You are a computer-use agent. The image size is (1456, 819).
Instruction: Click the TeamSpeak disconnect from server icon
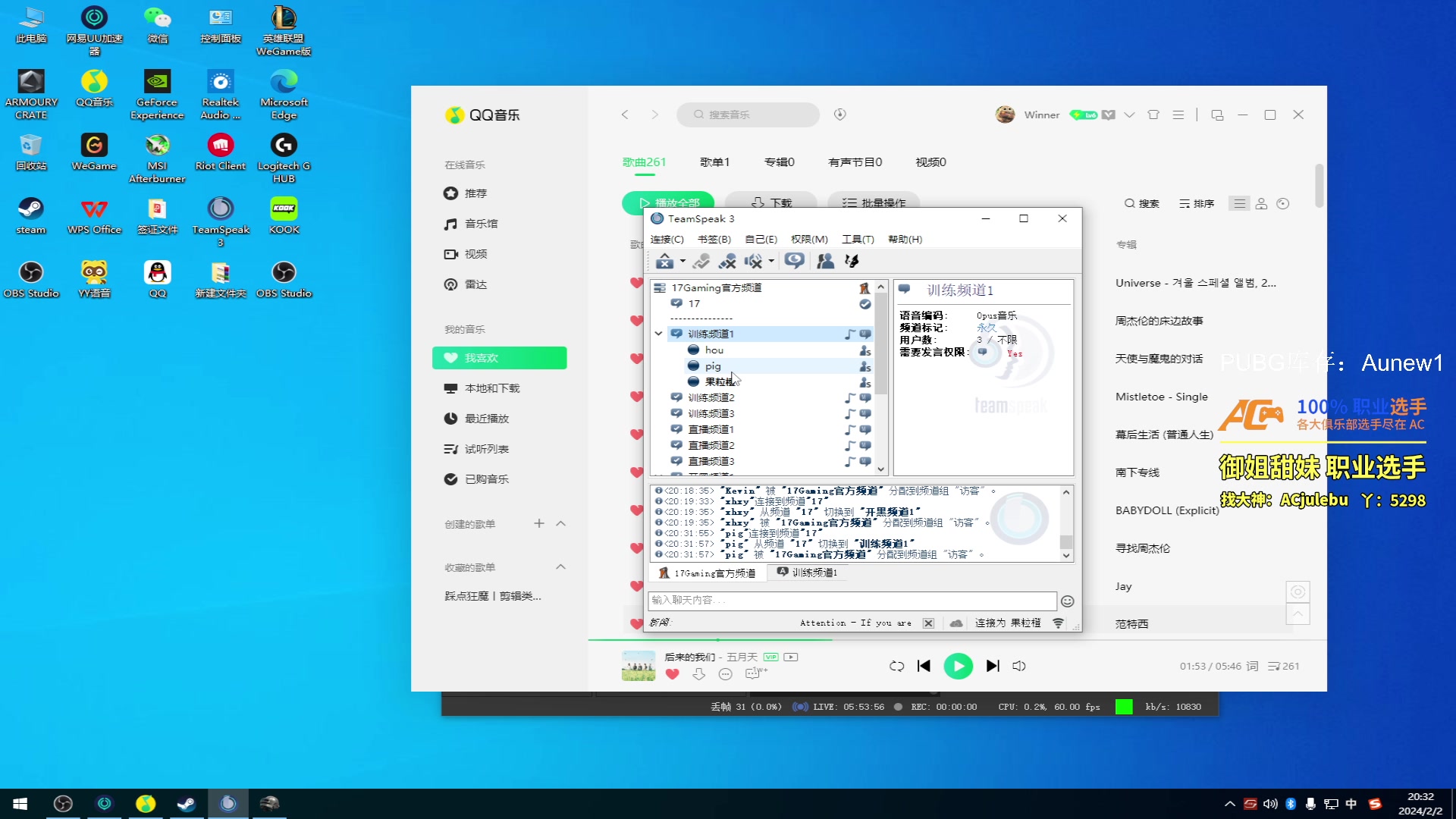click(x=664, y=261)
